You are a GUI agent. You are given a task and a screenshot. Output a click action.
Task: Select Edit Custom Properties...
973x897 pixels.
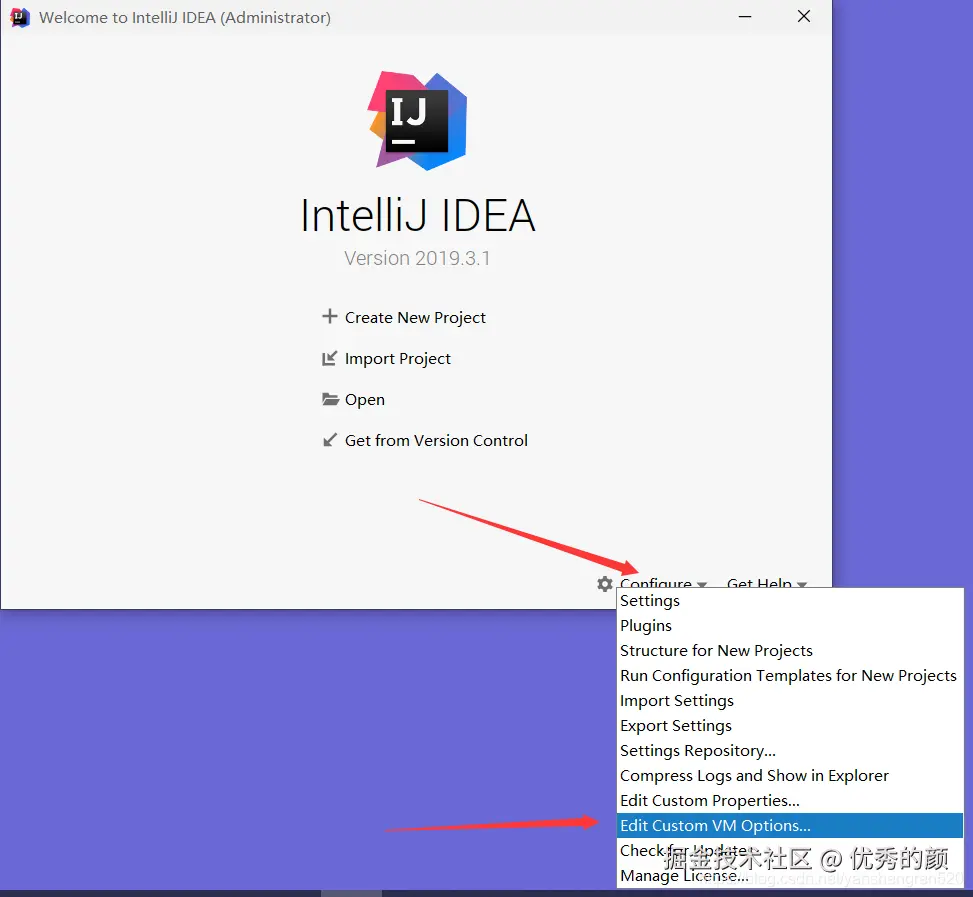789,801
